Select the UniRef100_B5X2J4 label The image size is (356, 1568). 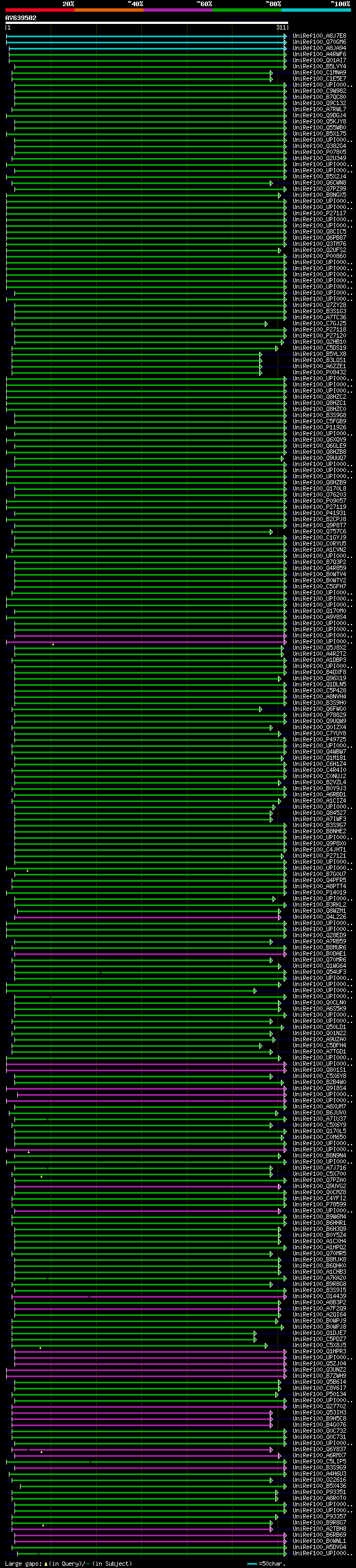click(319, 176)
